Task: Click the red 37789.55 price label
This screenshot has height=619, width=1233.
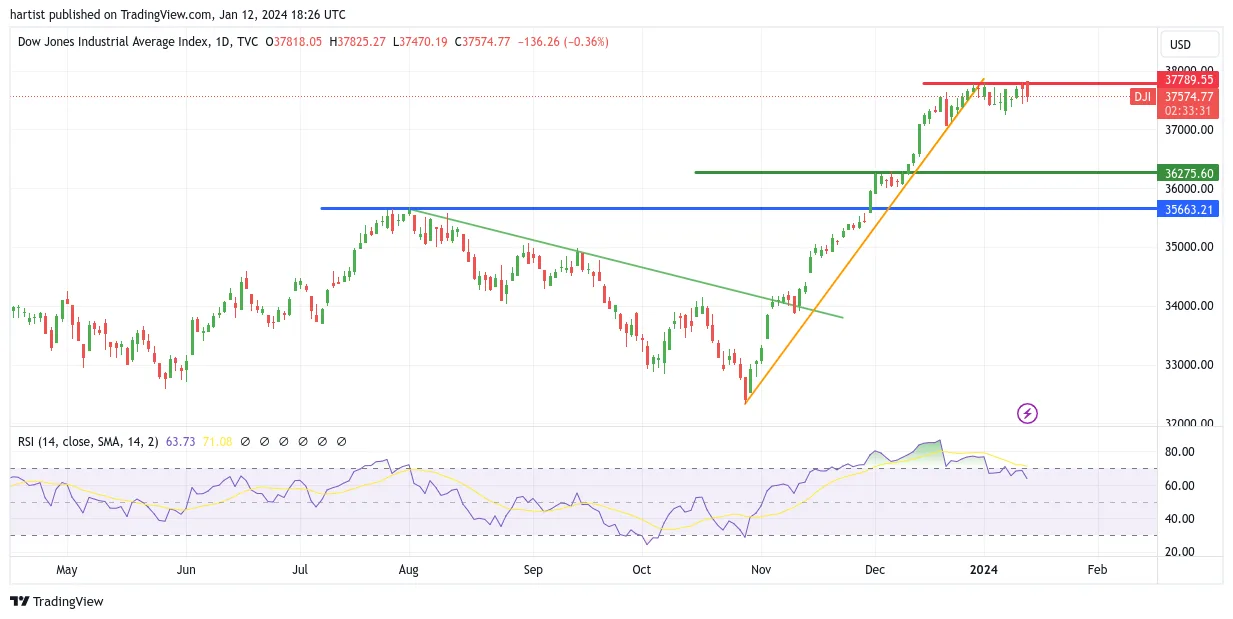Action: click(1189, 80)
